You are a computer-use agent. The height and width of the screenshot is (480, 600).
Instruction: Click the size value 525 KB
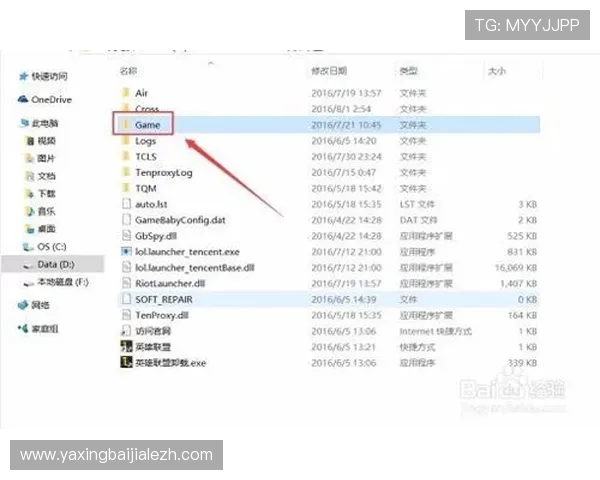[522, 236]
